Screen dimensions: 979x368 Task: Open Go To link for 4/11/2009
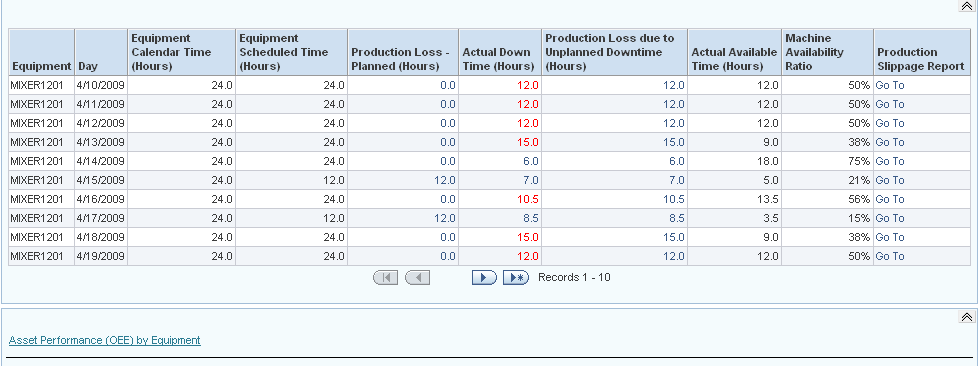pyautogui.click(x=890, y=104)
